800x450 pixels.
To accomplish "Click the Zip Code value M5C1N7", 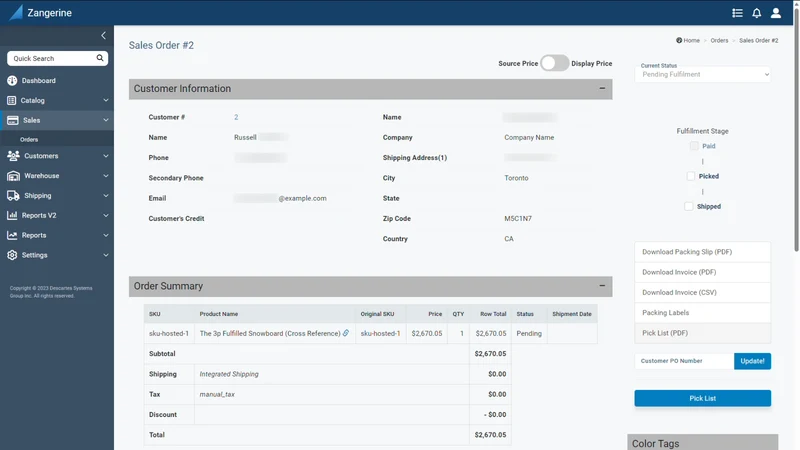I will pyautogui.click(x=518, y=218).
